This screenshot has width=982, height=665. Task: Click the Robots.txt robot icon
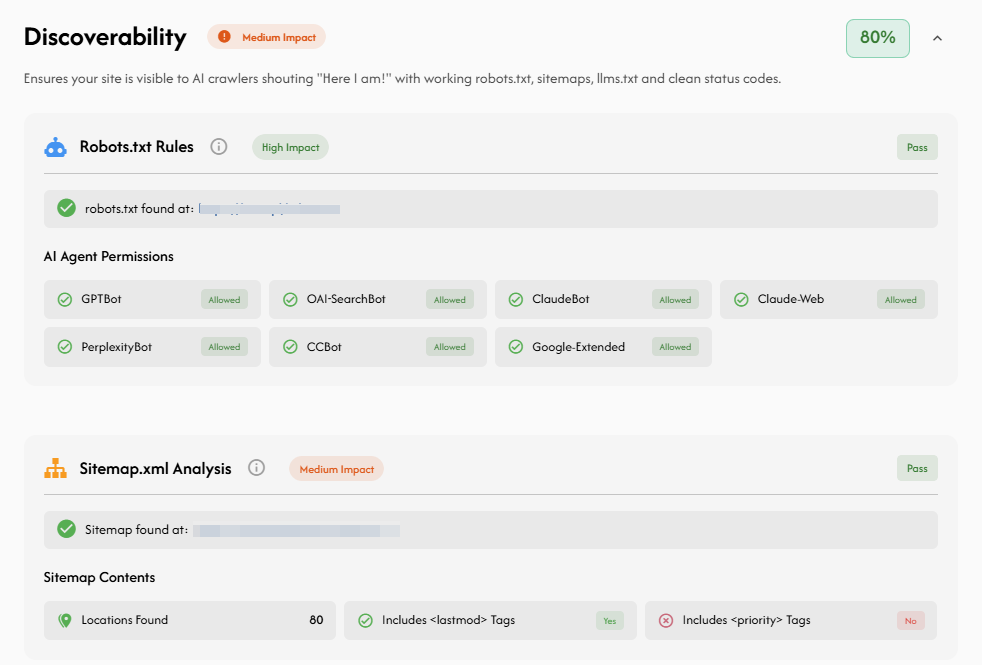pos(55,147)
